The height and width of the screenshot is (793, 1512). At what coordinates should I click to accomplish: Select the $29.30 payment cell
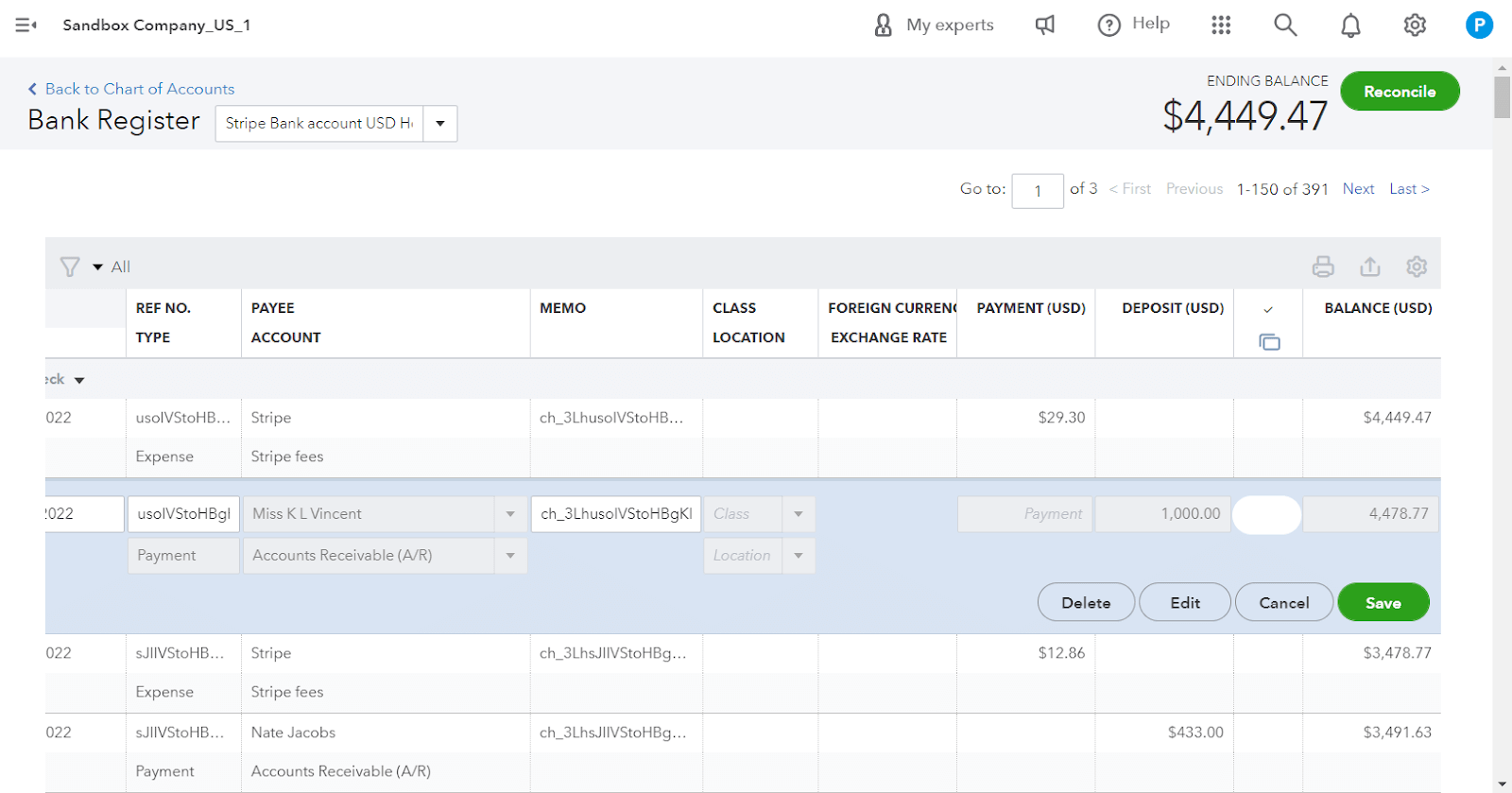pyautogui.click(x=1025, y=418)
